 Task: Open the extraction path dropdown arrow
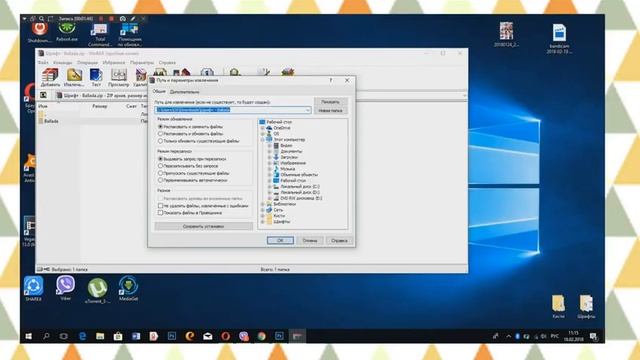(x=307, y=110)
